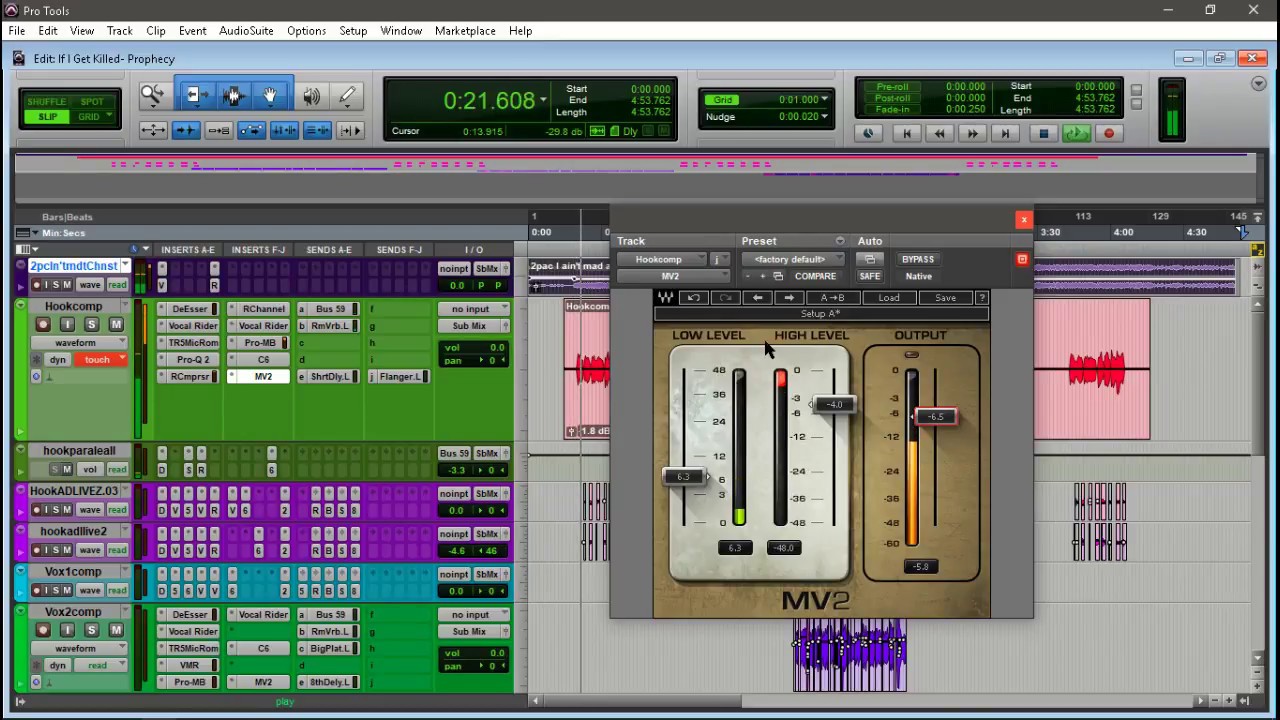Image resolution: width=1280 pixels, height=720 pixels.
Task: Solo the hookparaleall track
Action: (56, 469)
